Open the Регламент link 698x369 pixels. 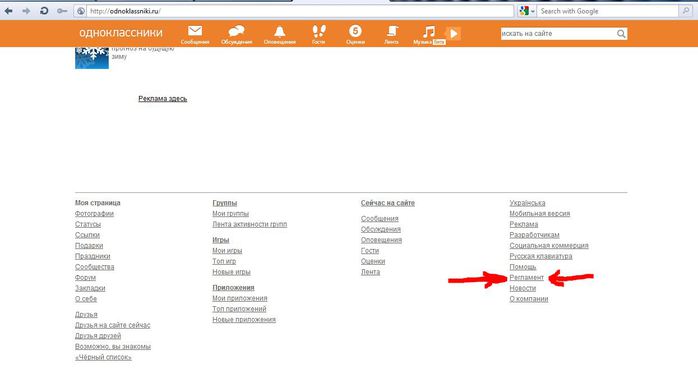pyautogui.click(x=527, y=278)
